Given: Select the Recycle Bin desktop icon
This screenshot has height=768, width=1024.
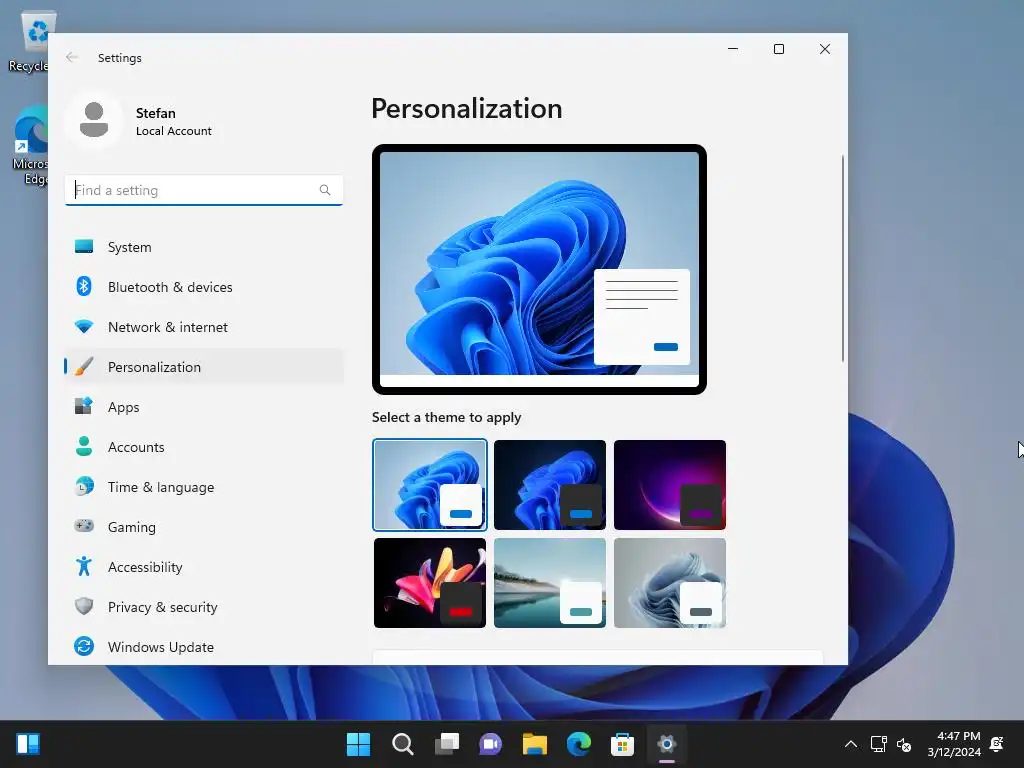Looking at the screenshot, I should tap(29, 41).
